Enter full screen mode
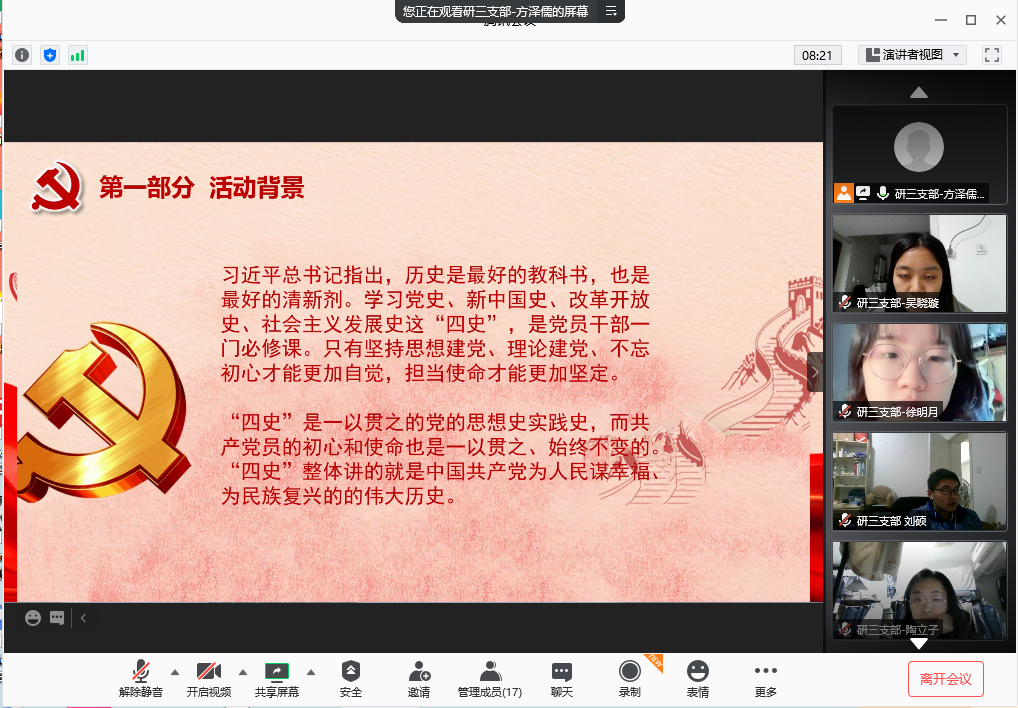The image size is (1018, 708). click(x=992, y=55)
